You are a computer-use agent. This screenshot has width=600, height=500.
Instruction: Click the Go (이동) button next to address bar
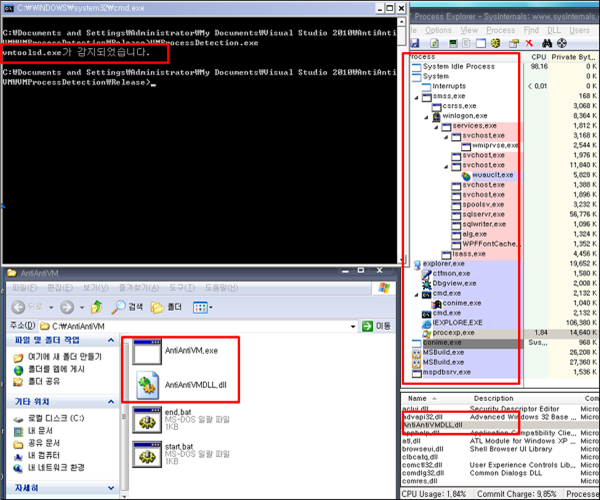[x=377, y=326]
